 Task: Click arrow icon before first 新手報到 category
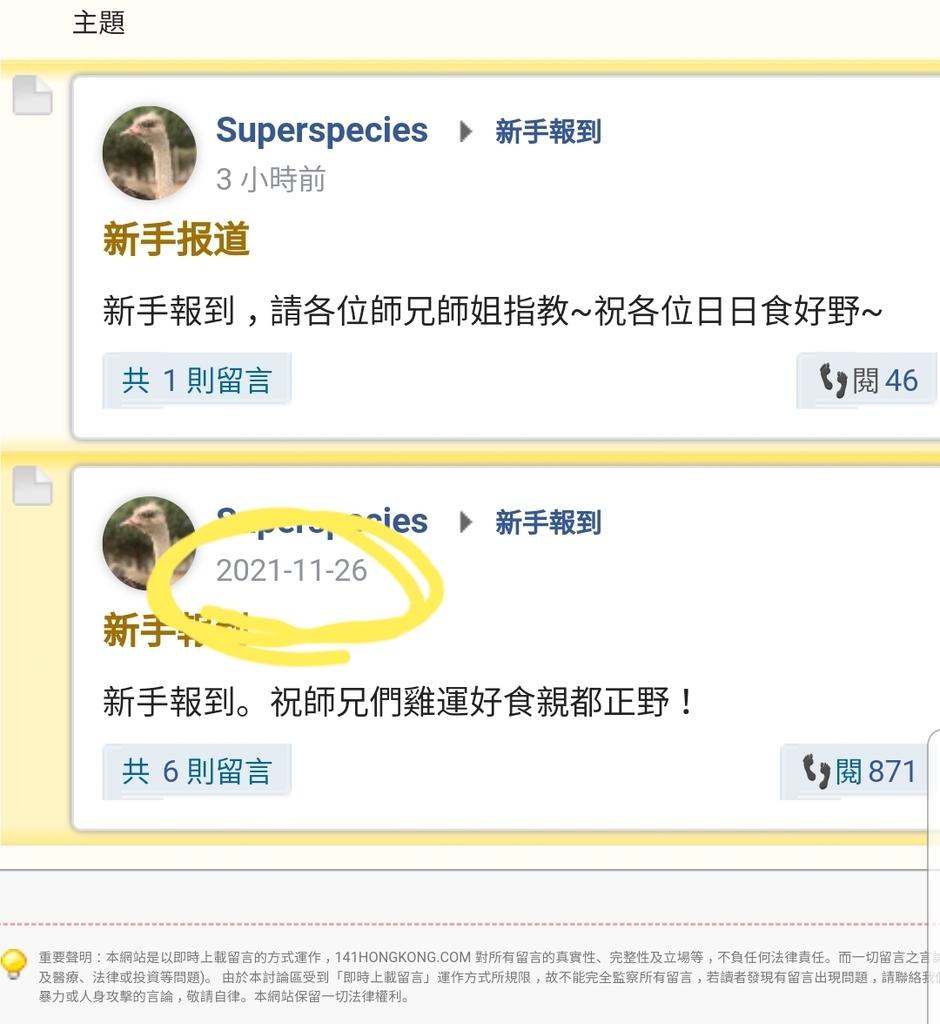[466, 131]
